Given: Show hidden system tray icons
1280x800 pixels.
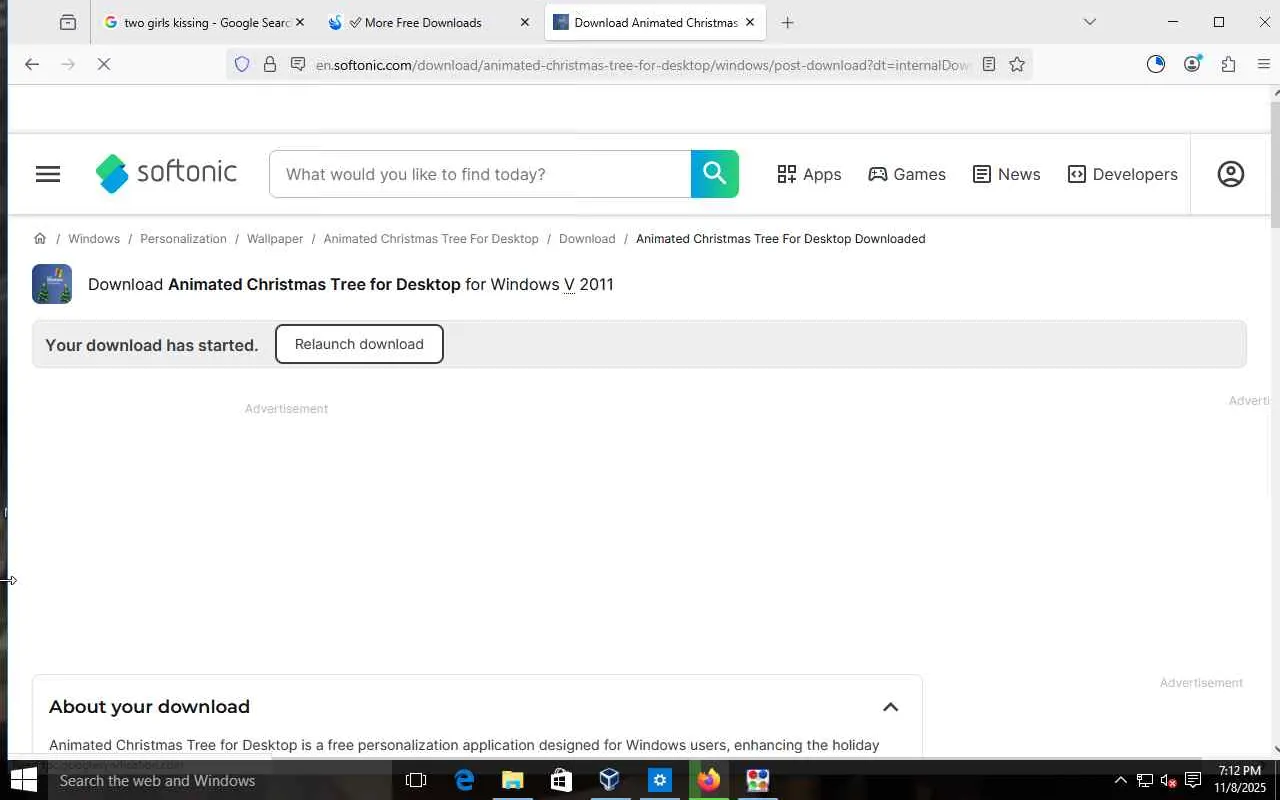Looking at the screenshot, I should click(1120, 780).
